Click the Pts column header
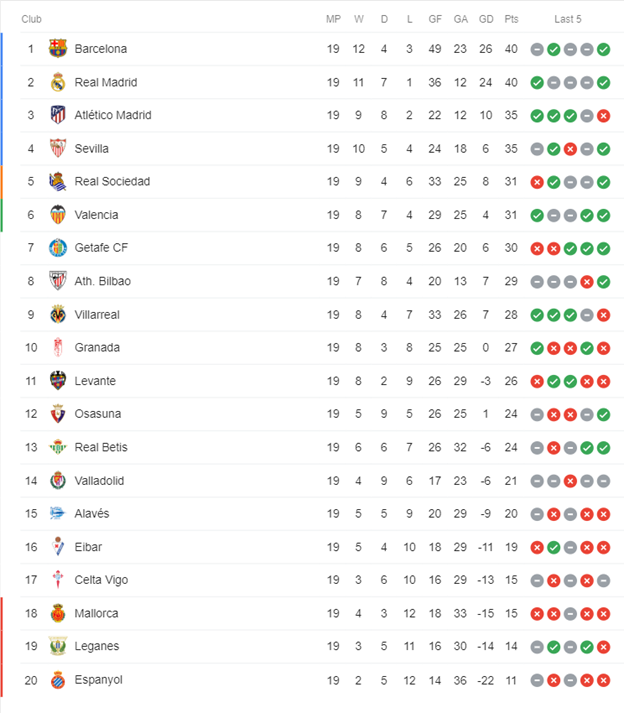624x713 pixels. (511, 19)
